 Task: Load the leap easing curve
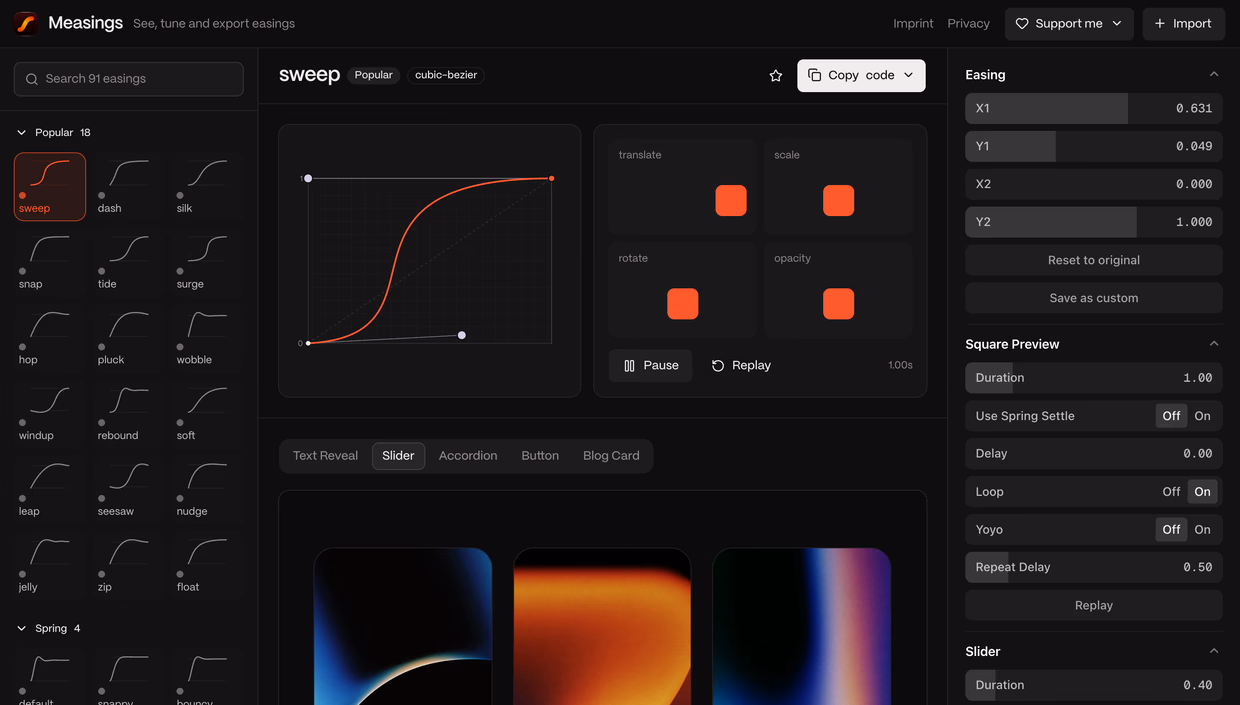[x=50, y=490]
